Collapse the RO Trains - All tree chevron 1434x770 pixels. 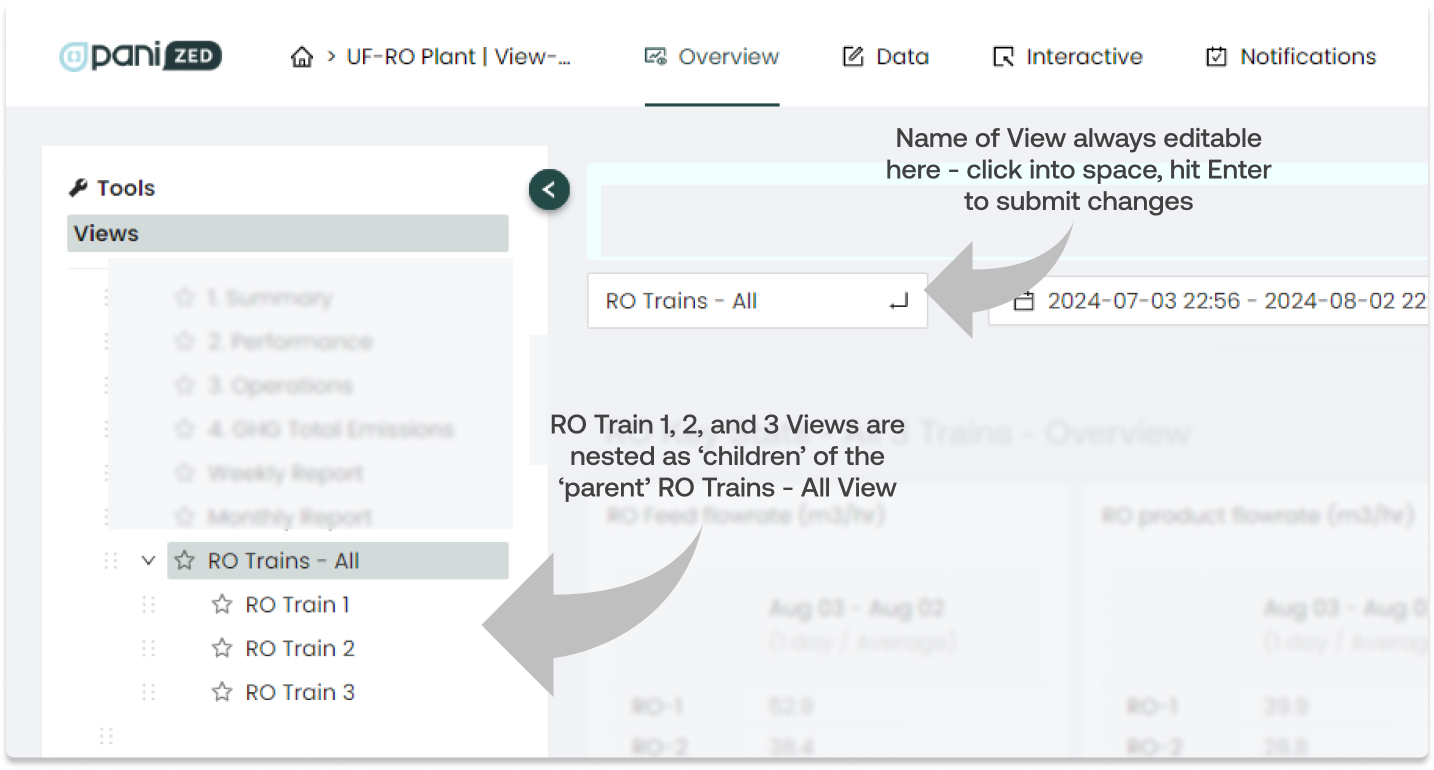tap(149, 561)
